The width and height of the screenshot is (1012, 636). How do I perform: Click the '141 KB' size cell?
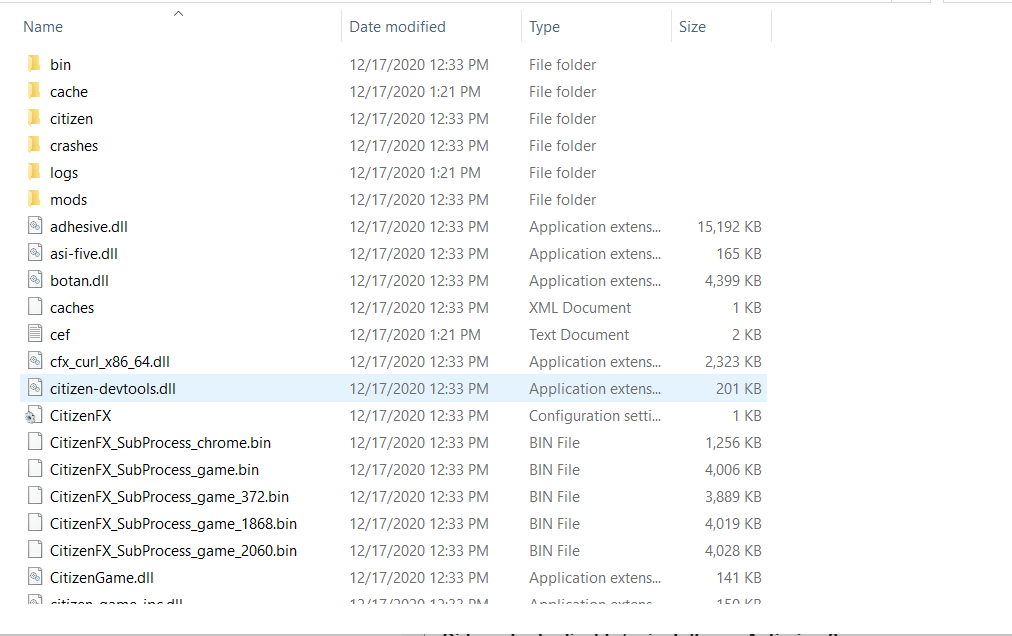739,578
